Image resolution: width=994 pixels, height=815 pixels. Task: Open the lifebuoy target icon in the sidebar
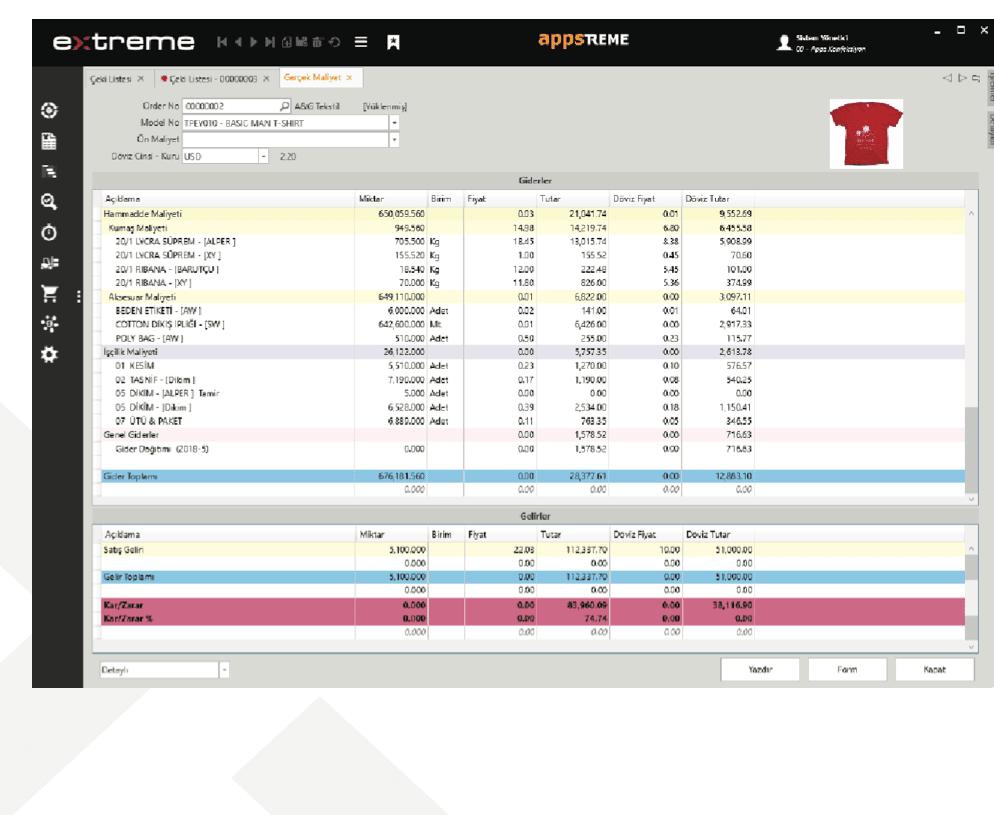[49, 110]
